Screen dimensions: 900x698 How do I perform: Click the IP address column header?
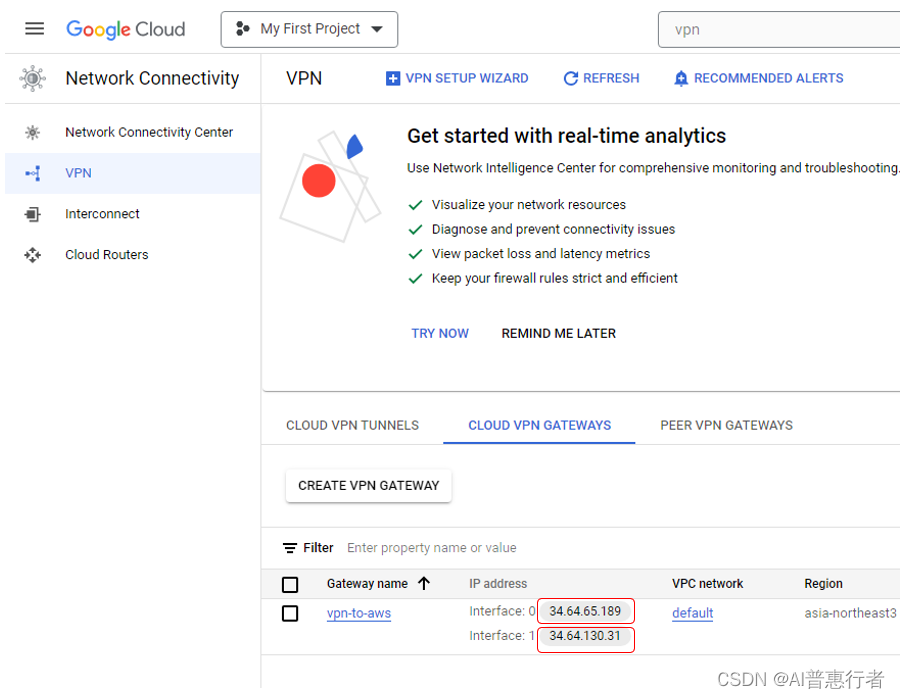[x=498, y=584]
